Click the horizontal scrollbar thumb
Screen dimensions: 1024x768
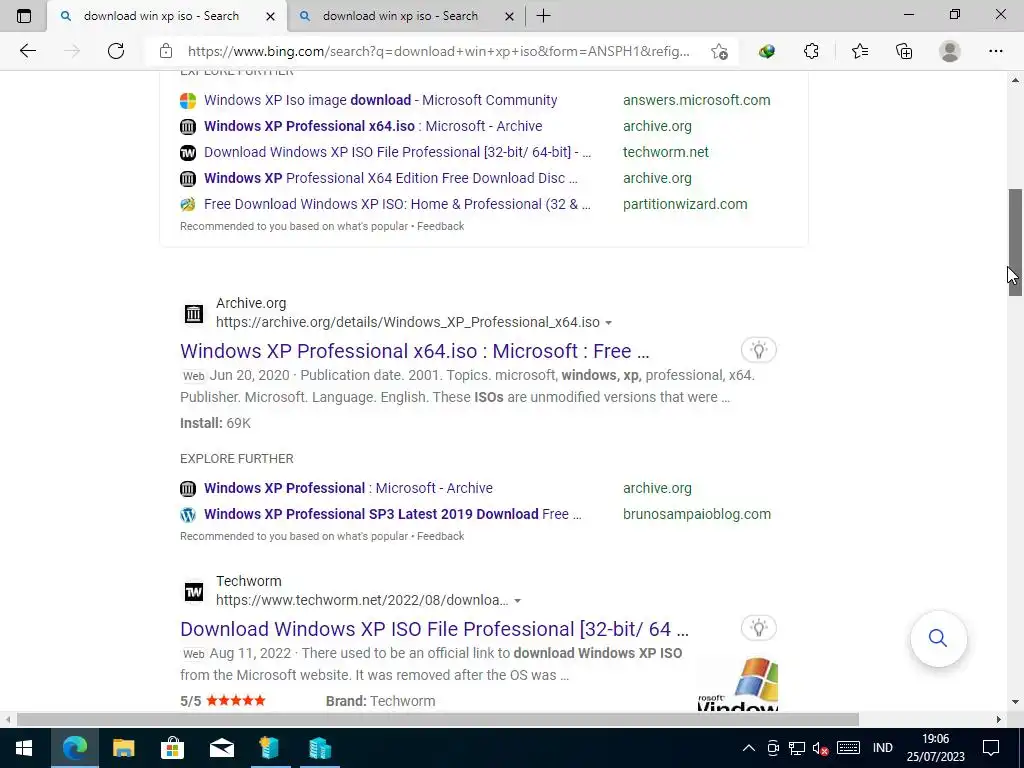[x=438, y=719]
